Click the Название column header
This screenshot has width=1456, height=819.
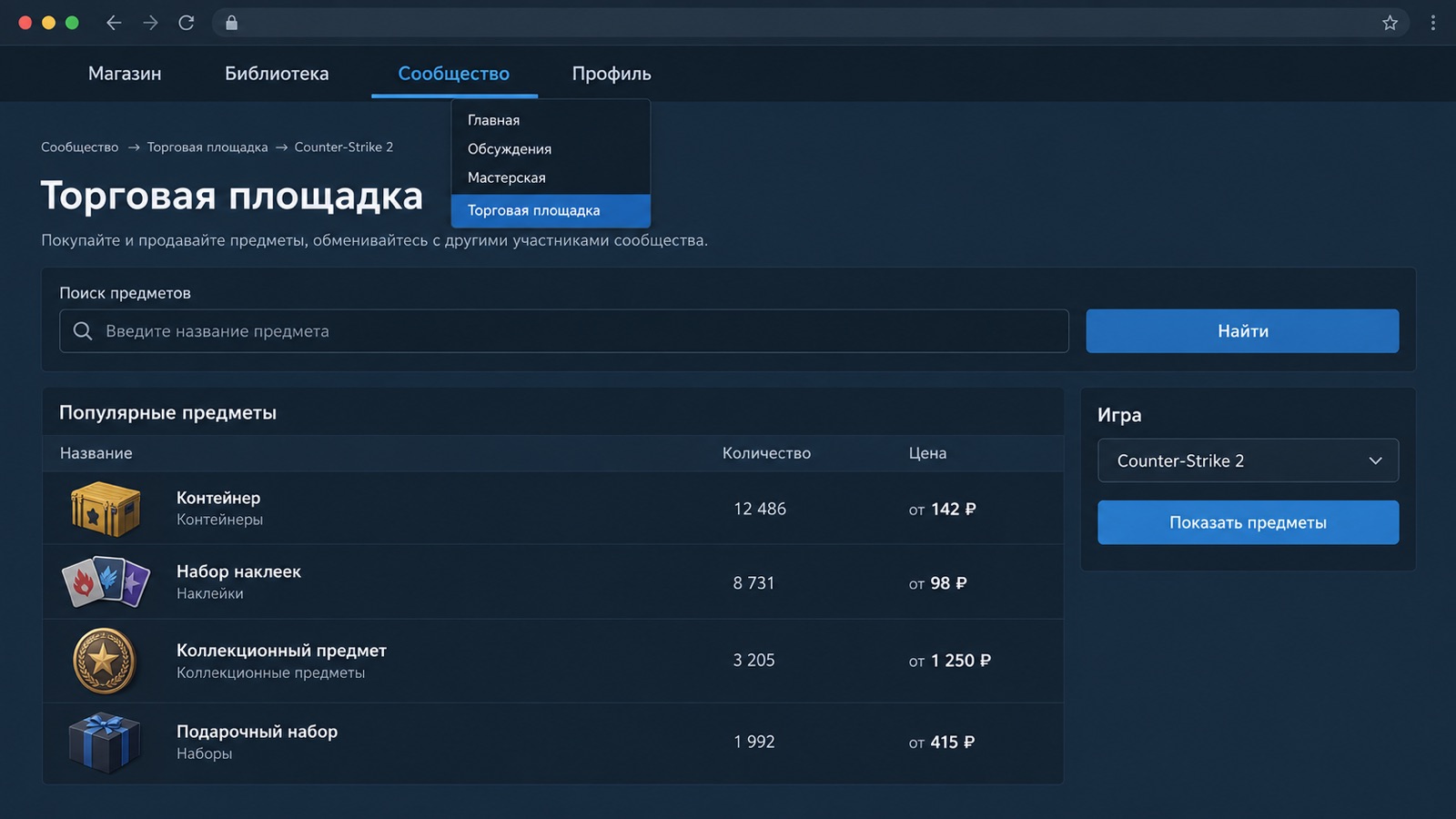tap(96, 453)
